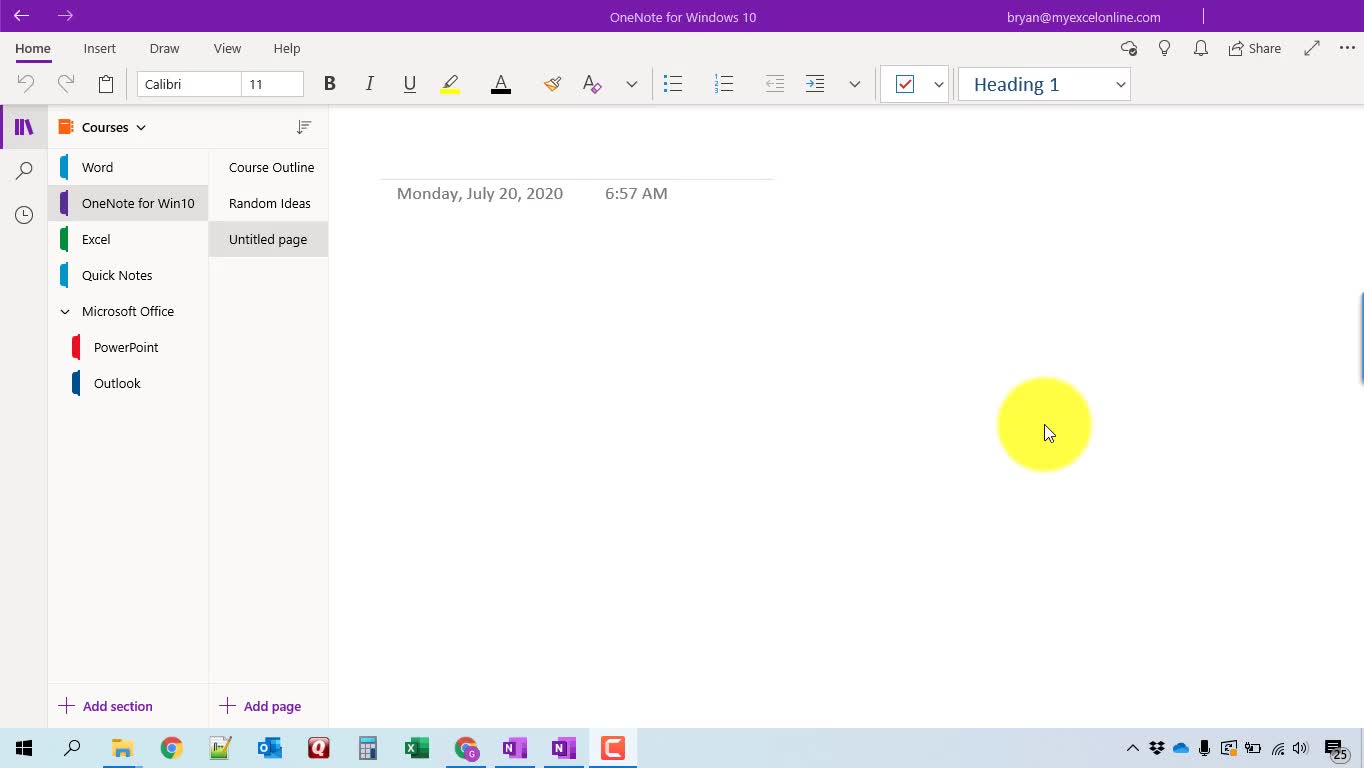Open the Draw tab

coord(164,48)
